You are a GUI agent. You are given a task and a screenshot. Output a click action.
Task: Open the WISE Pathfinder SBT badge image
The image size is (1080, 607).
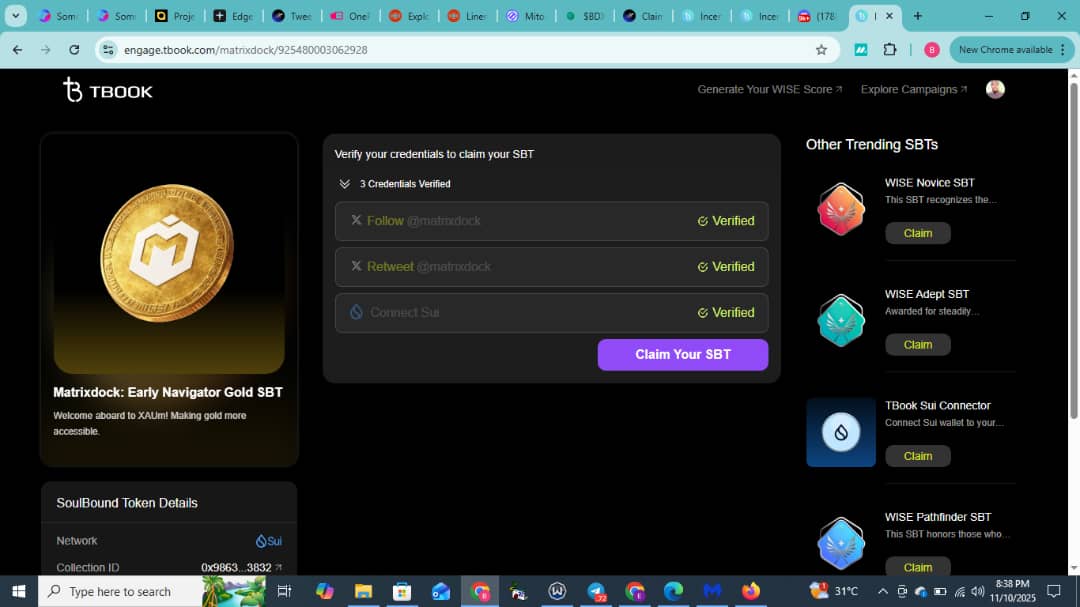coord(841,543)
